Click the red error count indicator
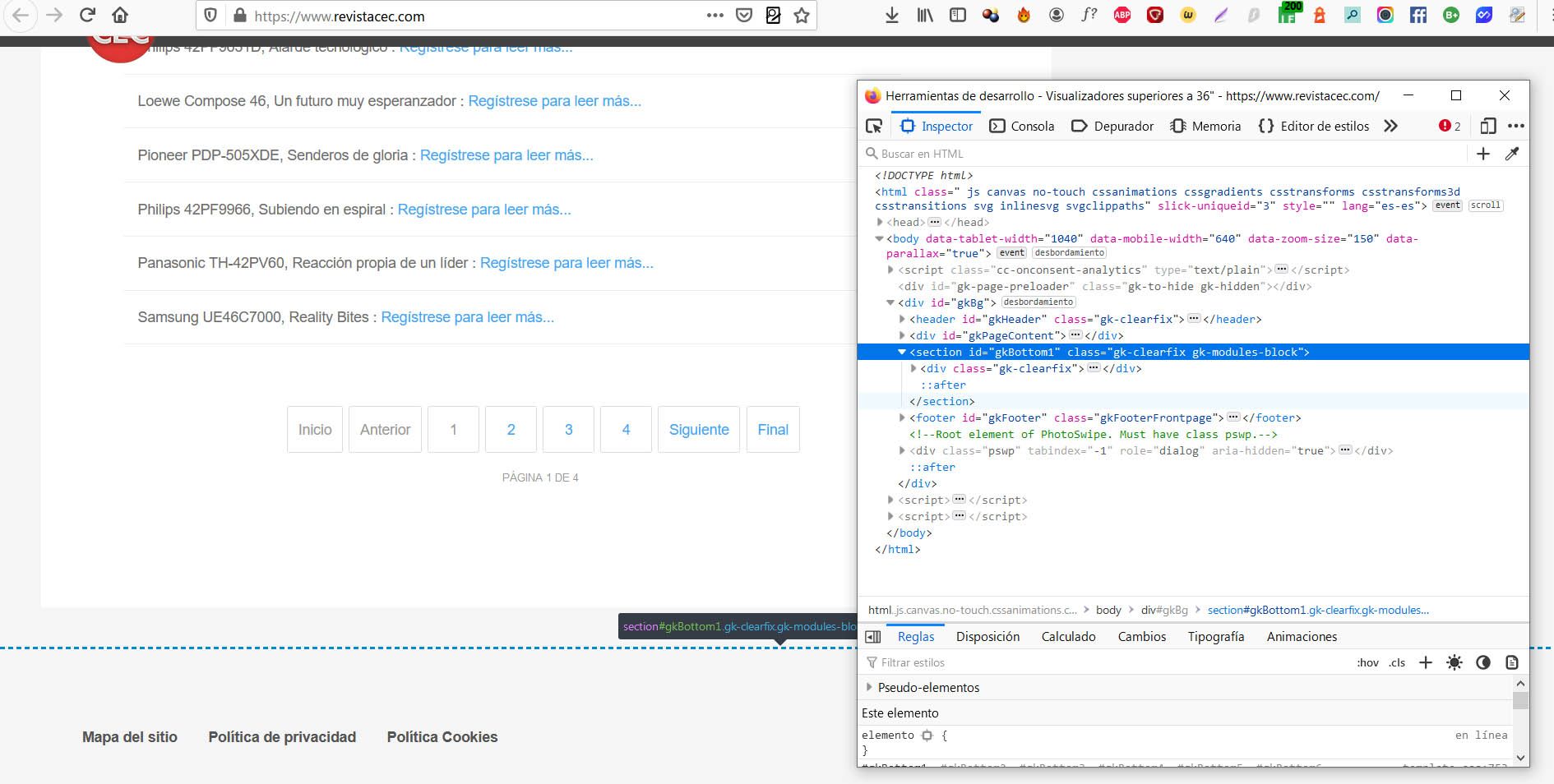 click(x=1450, y=126)
